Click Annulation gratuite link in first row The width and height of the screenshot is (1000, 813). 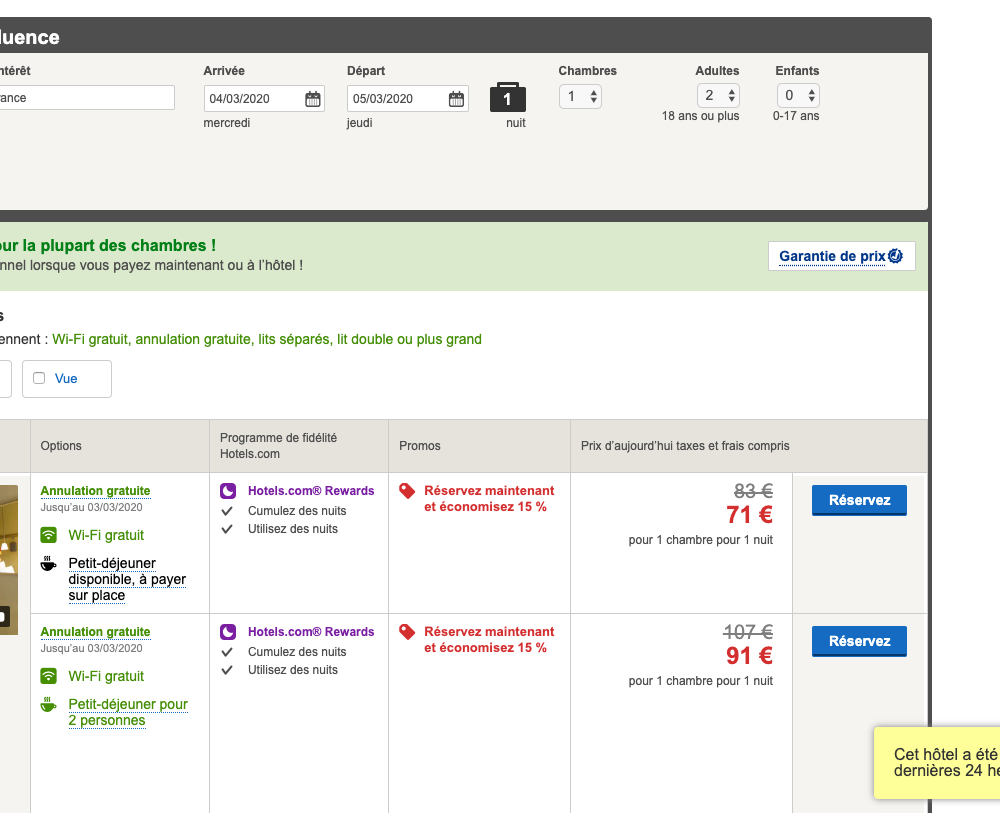tap(95, 491)
